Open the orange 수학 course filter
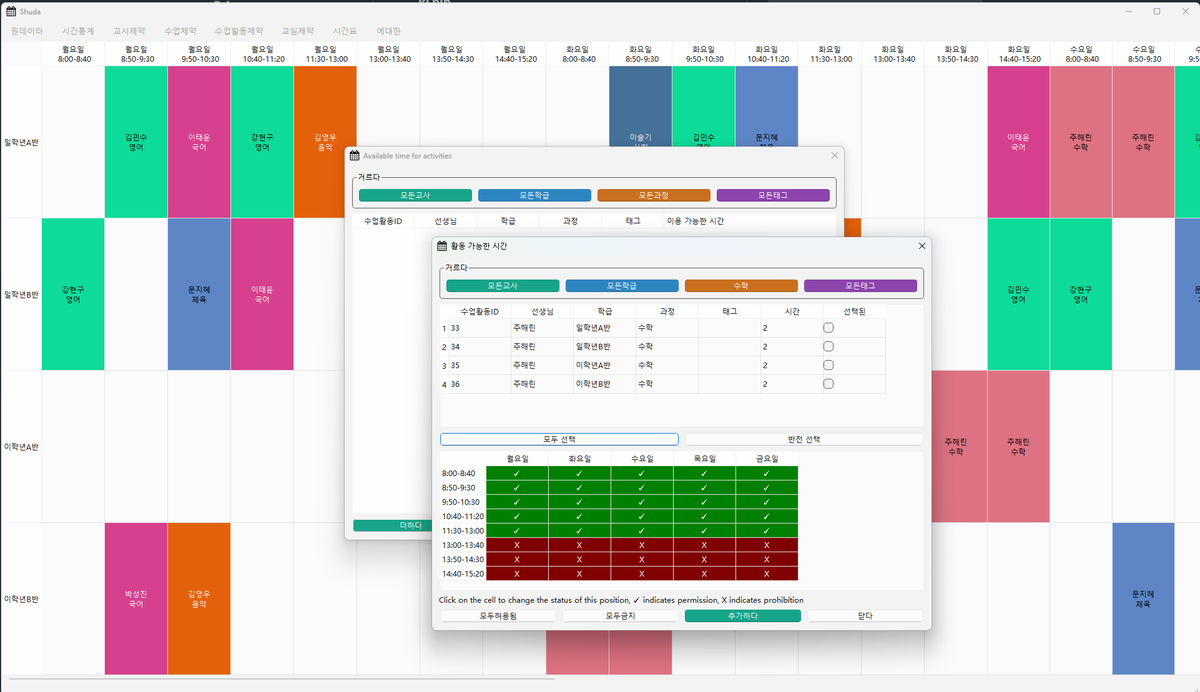This screenshot has height=692, width=1200. coord(741,286)
